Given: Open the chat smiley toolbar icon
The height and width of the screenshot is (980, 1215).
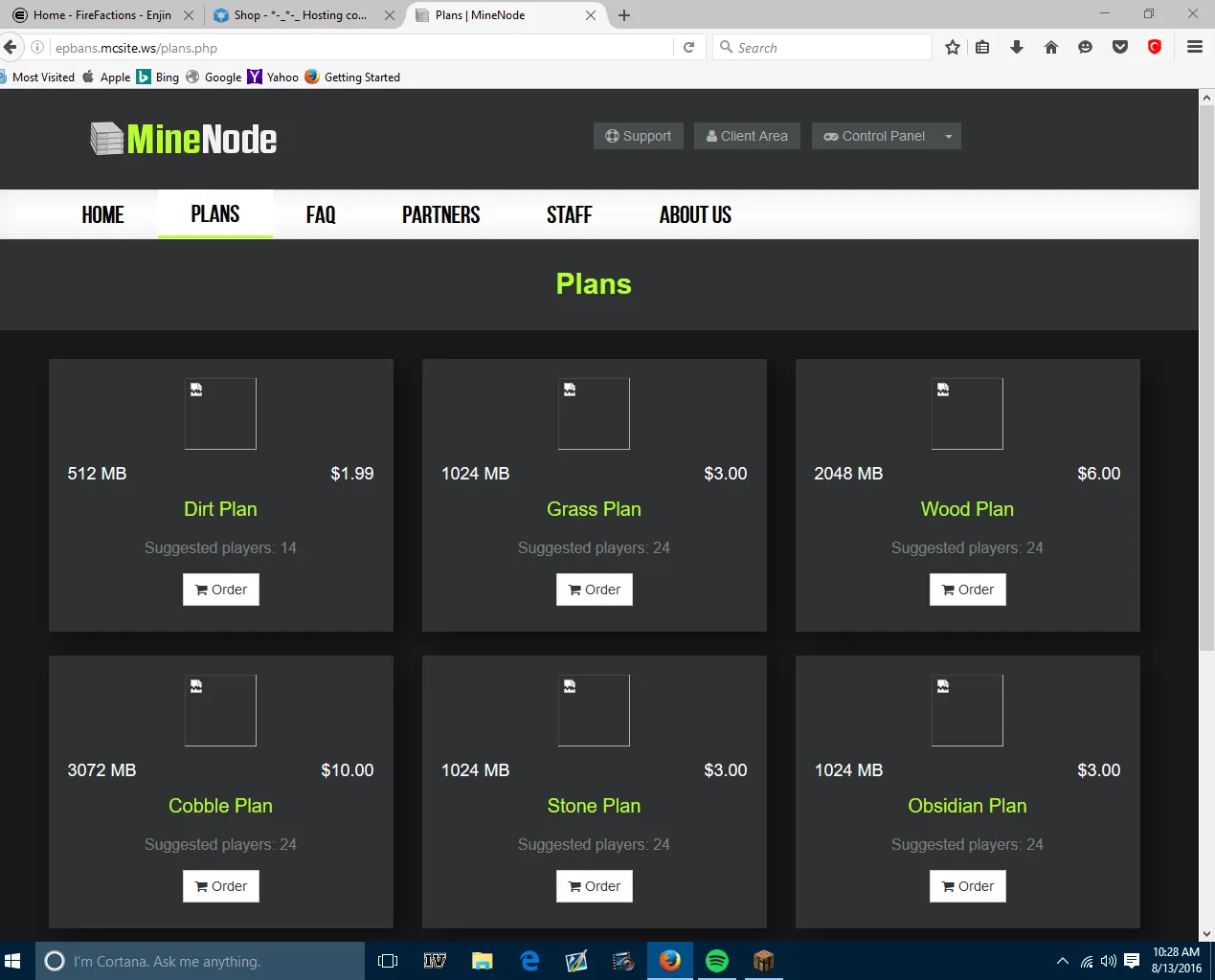Looking at the screenshot, I should point(1085,47).
